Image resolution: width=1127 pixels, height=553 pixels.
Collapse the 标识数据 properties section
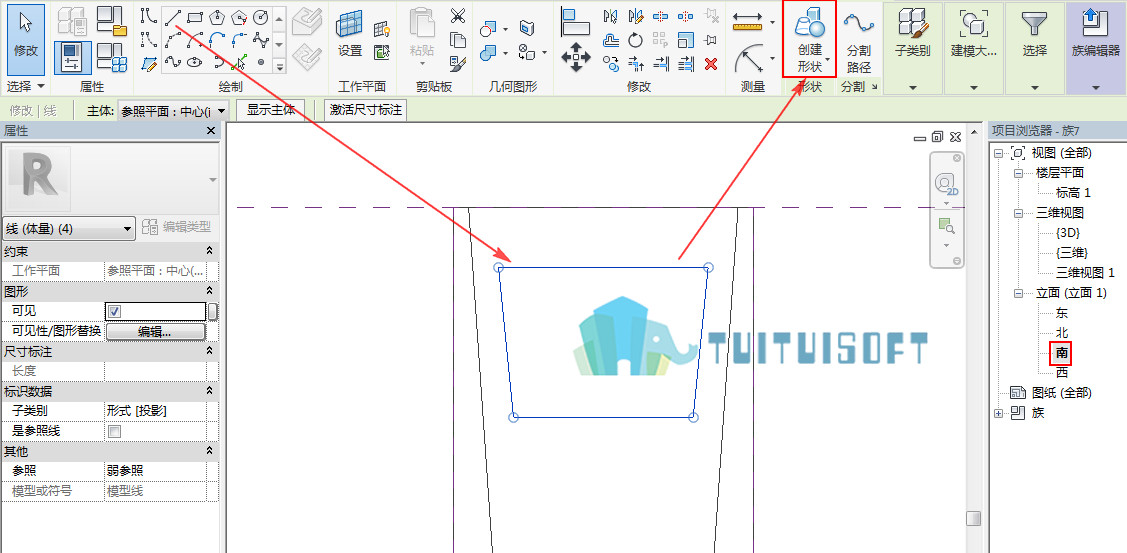209,391
